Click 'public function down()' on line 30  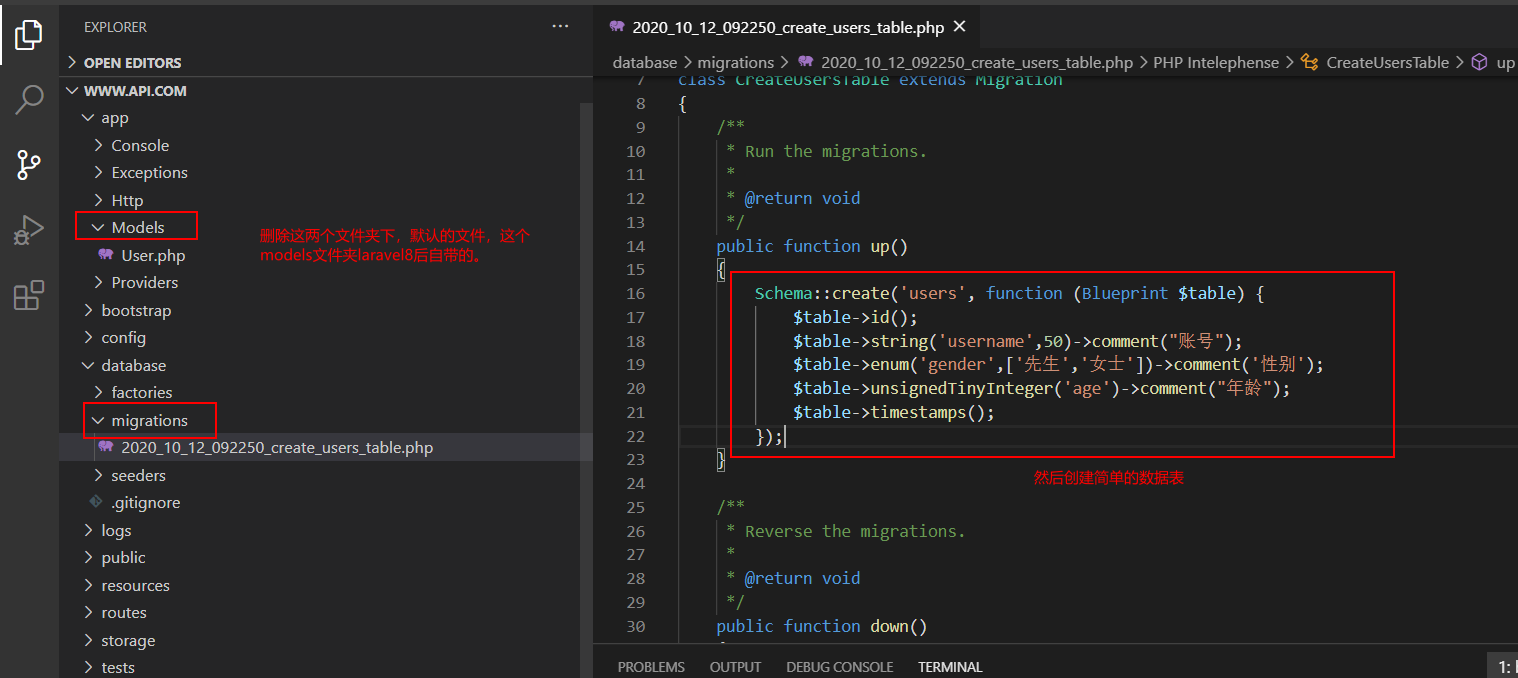(822, 626)
